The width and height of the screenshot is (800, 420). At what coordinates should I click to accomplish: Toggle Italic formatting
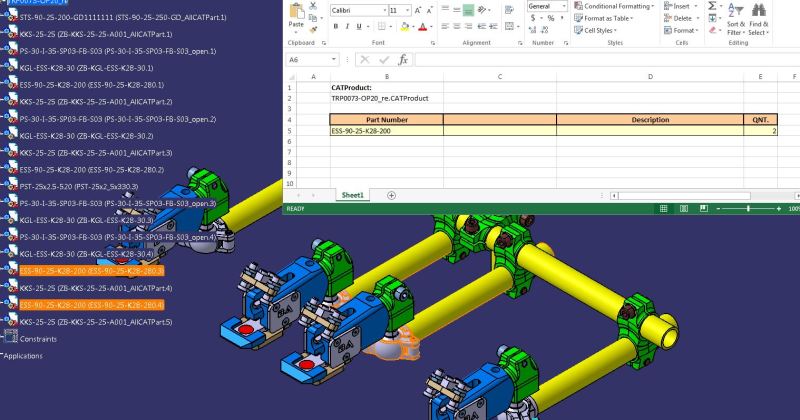(347, 27)
